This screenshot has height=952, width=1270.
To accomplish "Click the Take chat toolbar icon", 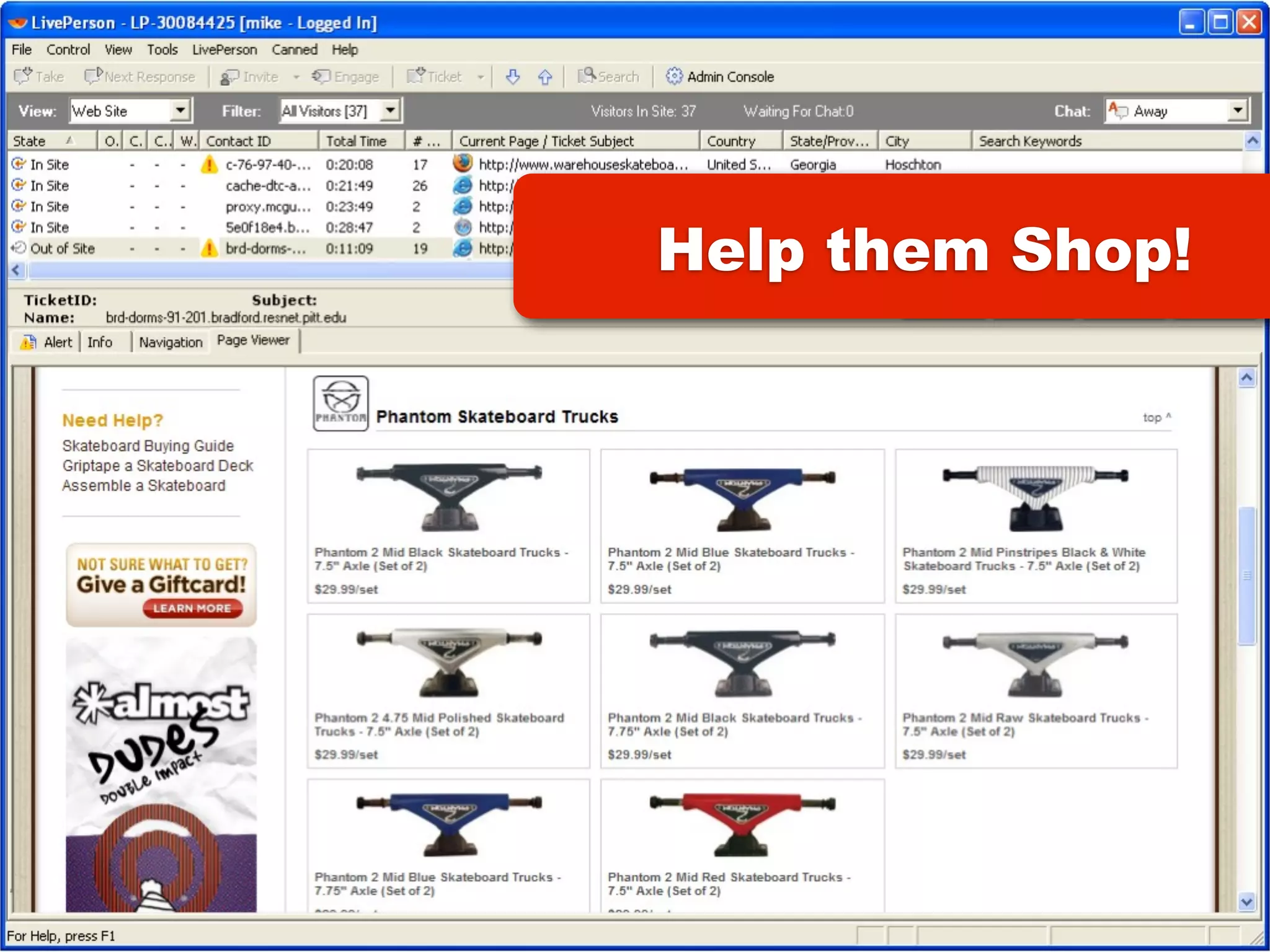I will coord(23,76).
